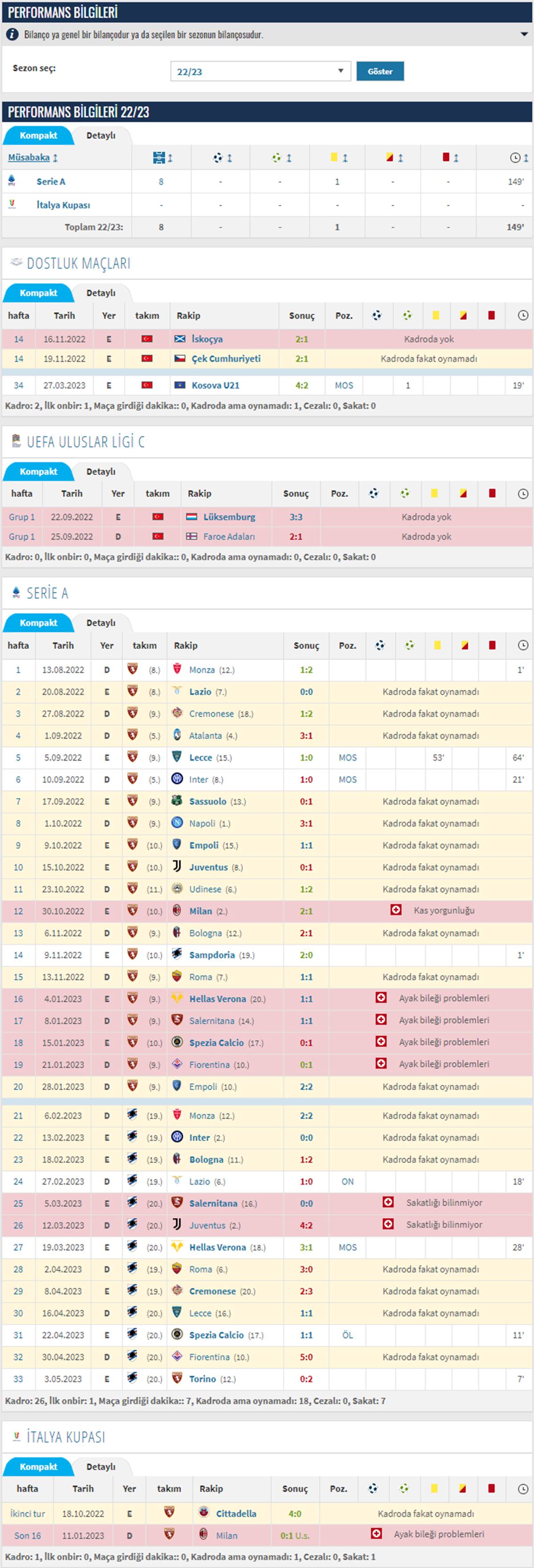534x1568 pixels.
Task: Open İtalya Kupası link in summary table
Action: (x=63, y=205)
